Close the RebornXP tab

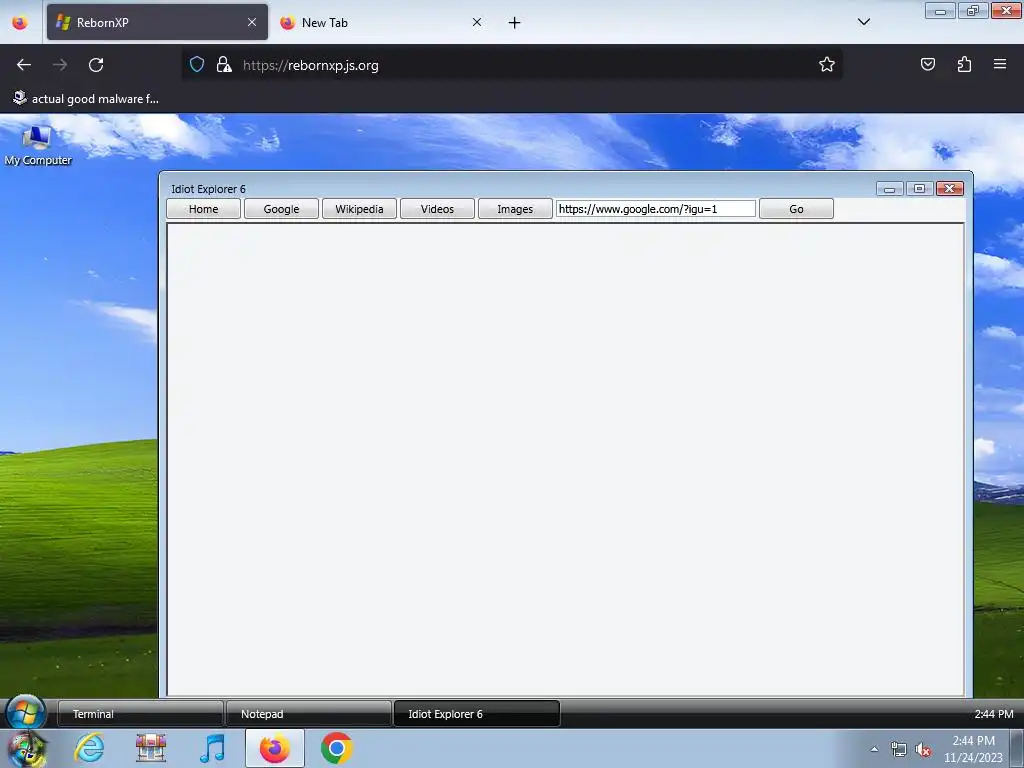(252, 22)
